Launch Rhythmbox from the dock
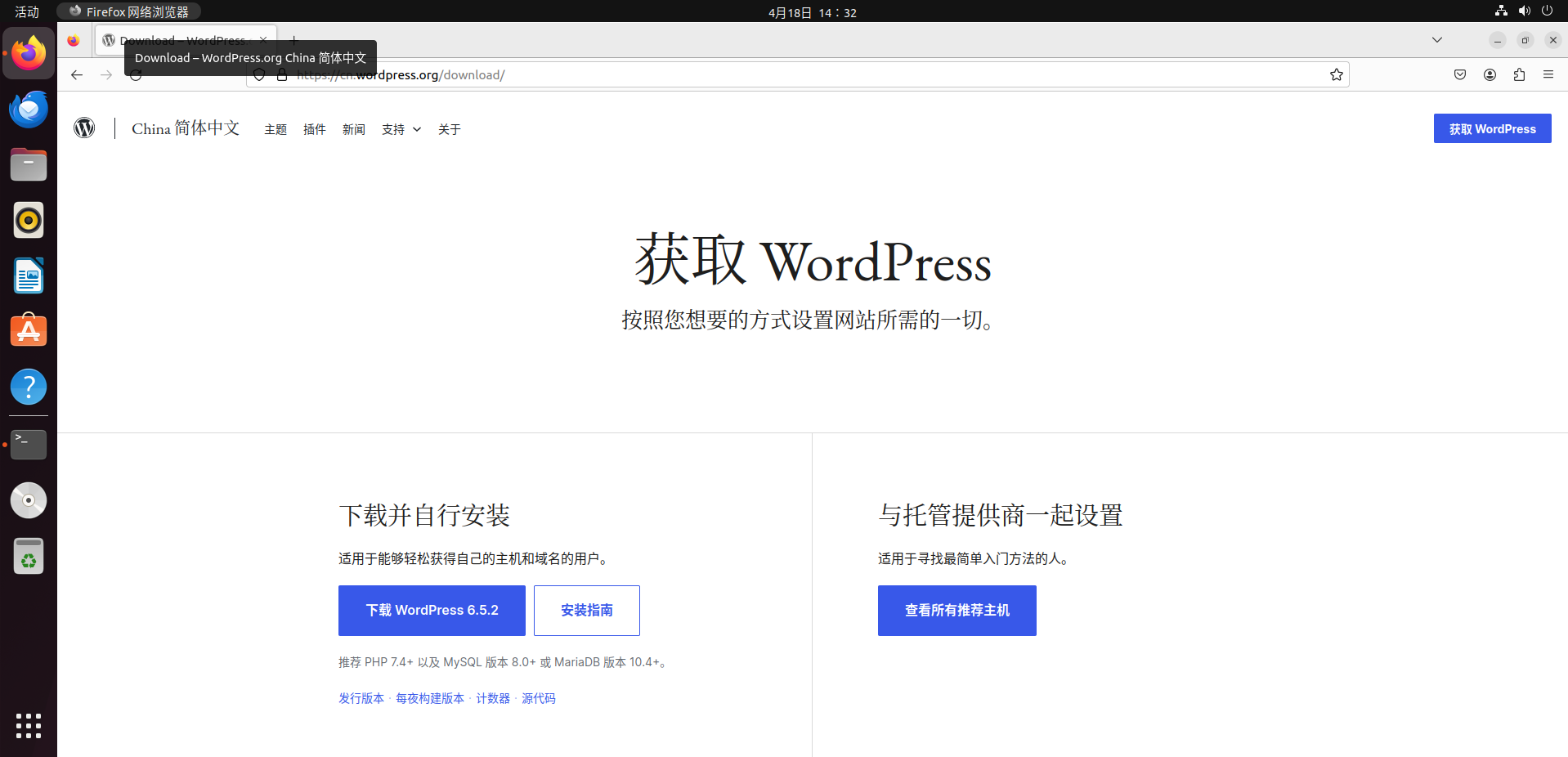Viewport: 1568px width, 757px height. (29, 220)
